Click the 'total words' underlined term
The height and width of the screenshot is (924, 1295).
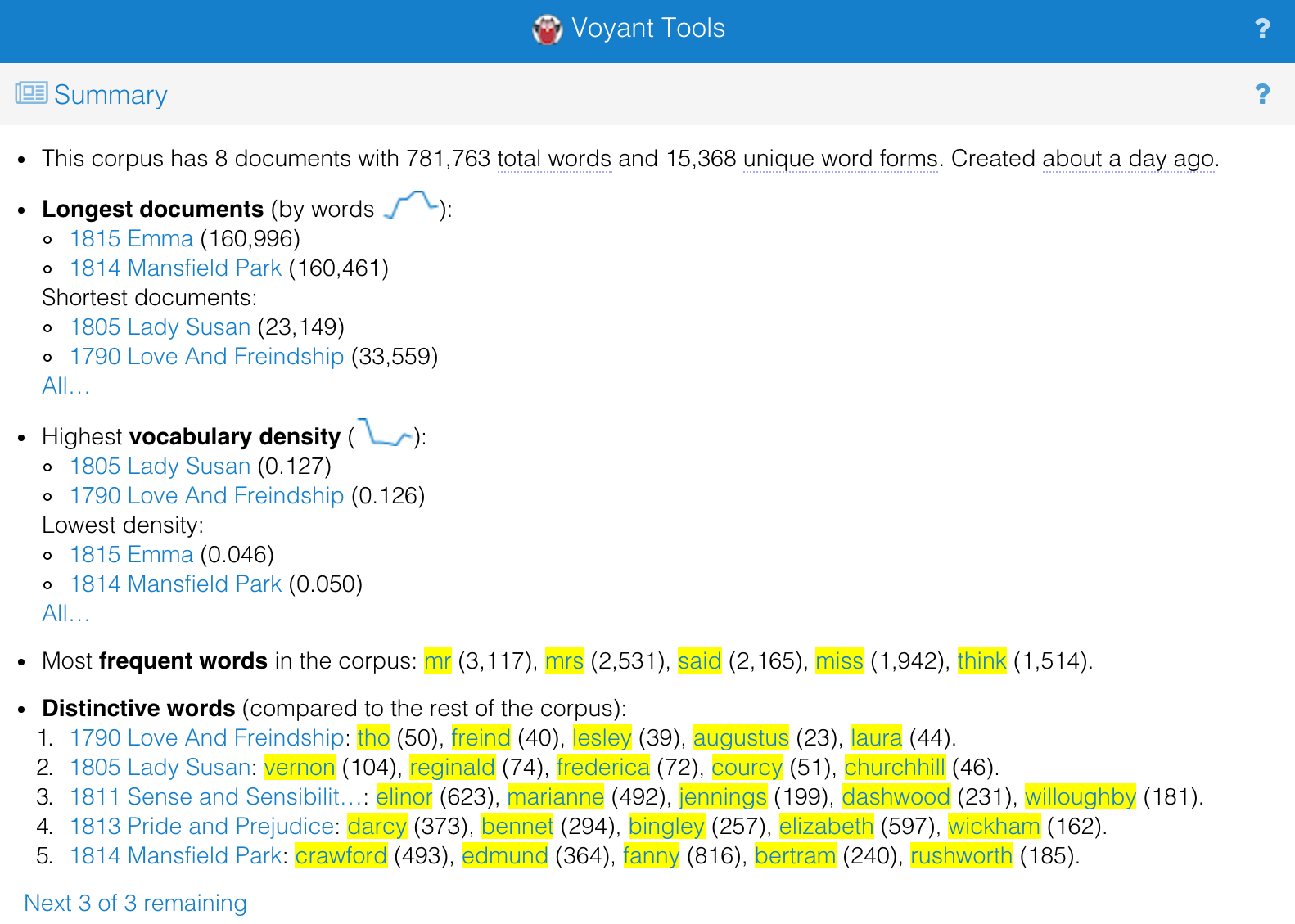pyautogui.click(x=554, y=159)
